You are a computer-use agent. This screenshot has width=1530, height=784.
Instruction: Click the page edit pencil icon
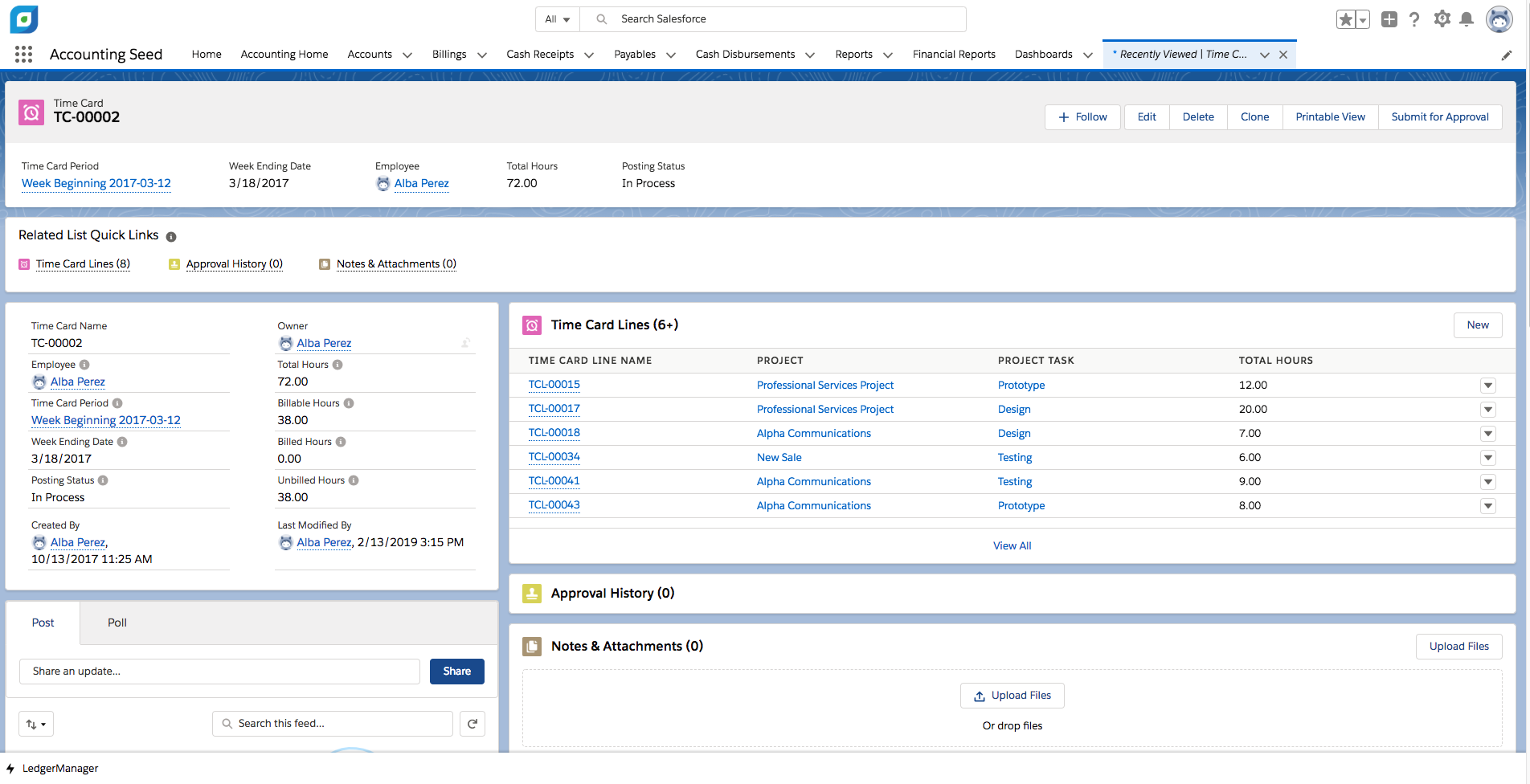1507,55
